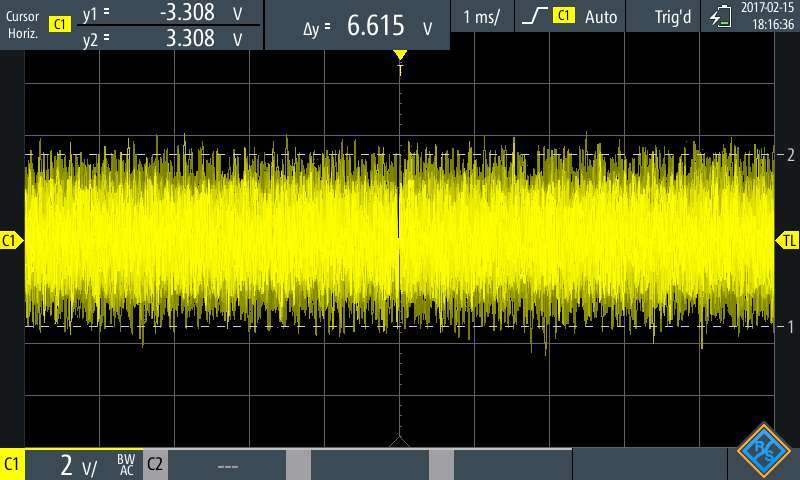Image resolution: width=800 pixels, height=480 pixels.
Task: Click the yellow trigger position marker at top
Action: (400, 55)
